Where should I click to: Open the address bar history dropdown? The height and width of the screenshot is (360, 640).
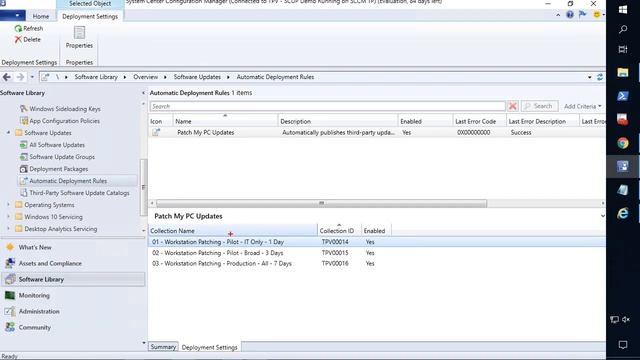pyautogui.click(x=589, y=77)
